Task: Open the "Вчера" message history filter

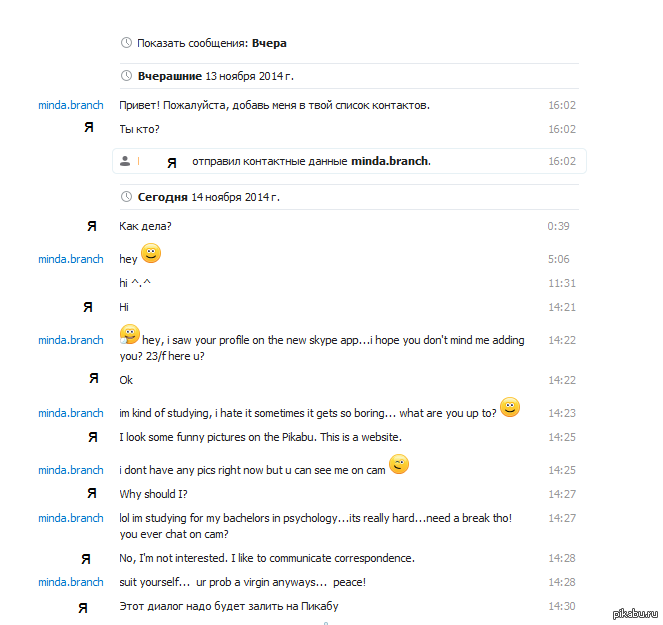Action: click(270, 43)
